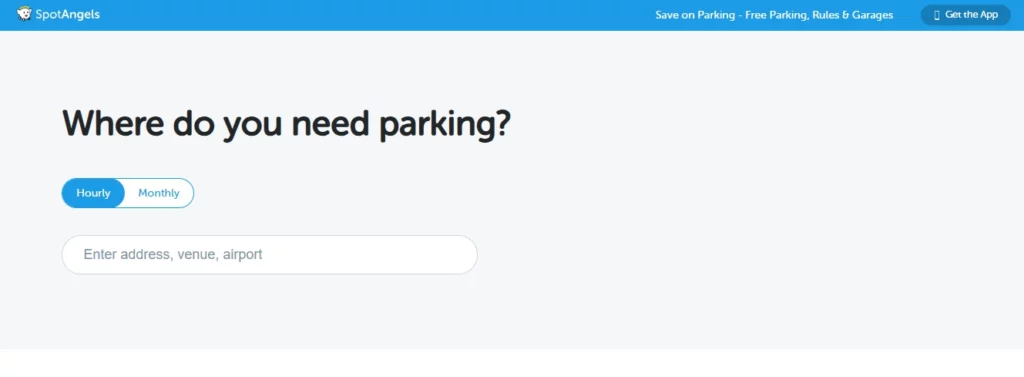Click the word 'parking?' in the headline
Image resolution: width=1024 pixels, height=377 pixels.
tap(445, 126)
